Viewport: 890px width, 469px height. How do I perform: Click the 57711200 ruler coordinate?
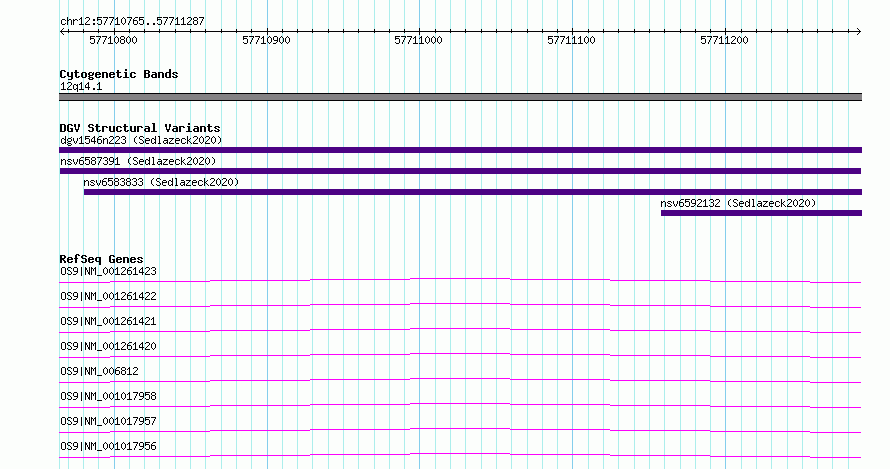pyautogui.click(x=724, y=40)
